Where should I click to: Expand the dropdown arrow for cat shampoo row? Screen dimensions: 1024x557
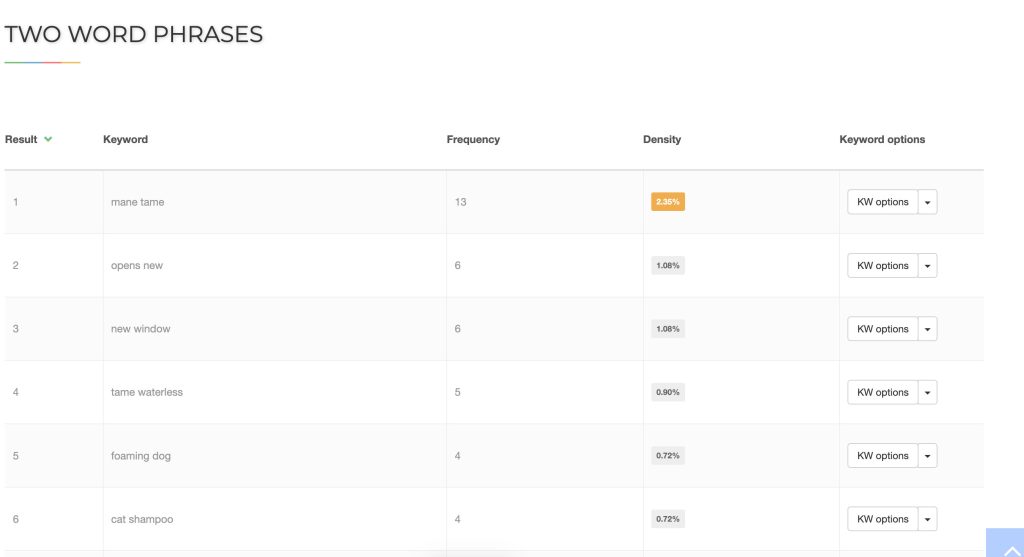coord(928,520)
